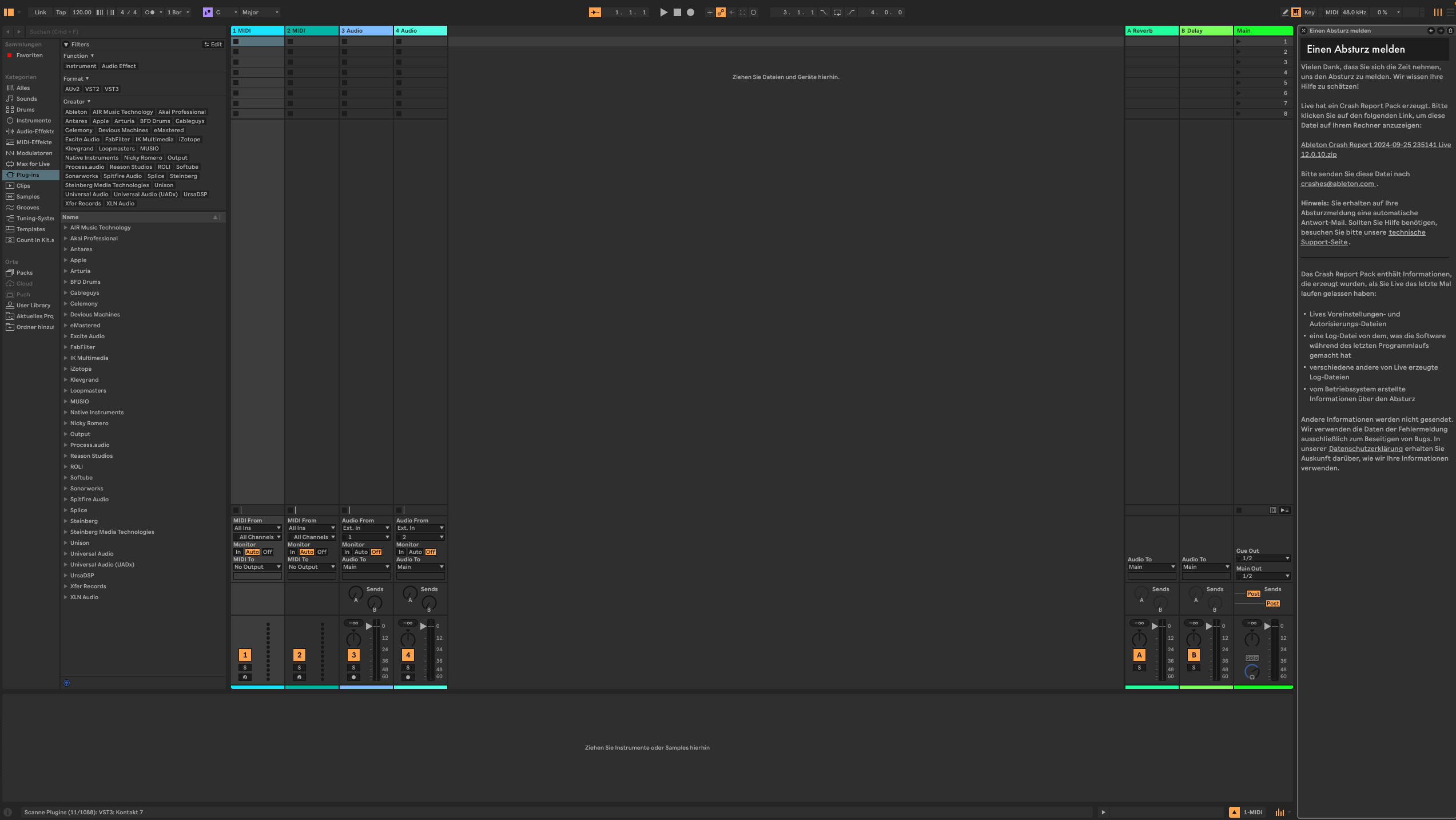Open the Ableton Crash Report zip link
The height and width of the screenshot is (820, 1456).
click(1375, 149)
